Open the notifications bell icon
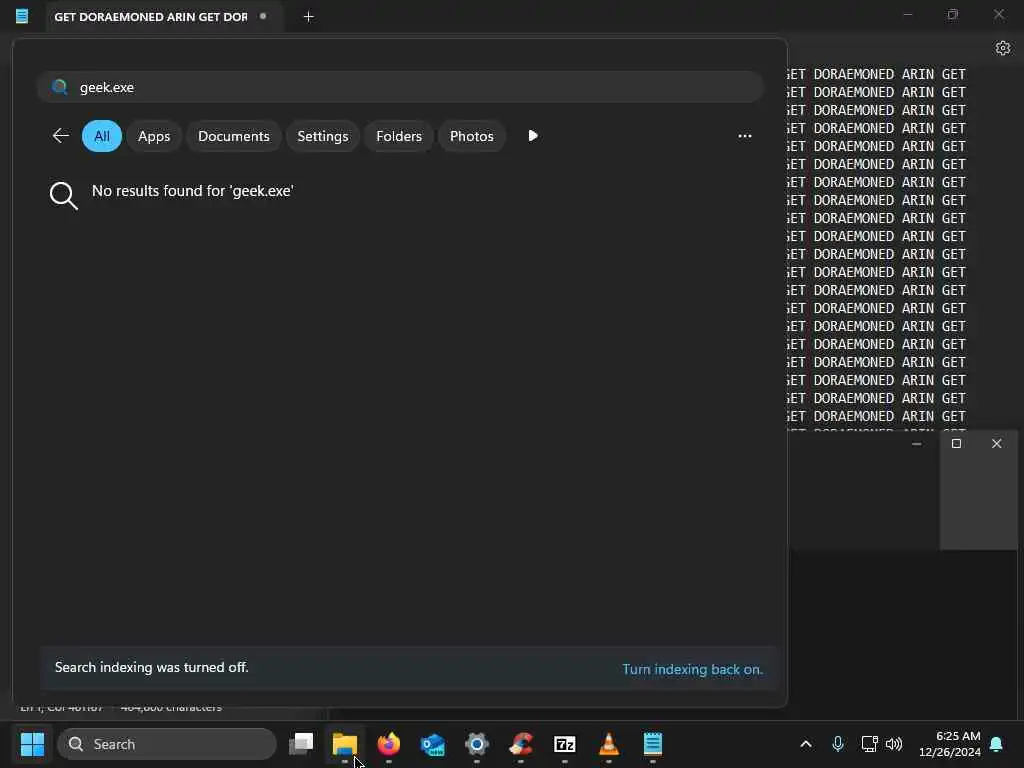Image resolution: width=1024 pixels, height=768 pixels. tap(997, 744)
